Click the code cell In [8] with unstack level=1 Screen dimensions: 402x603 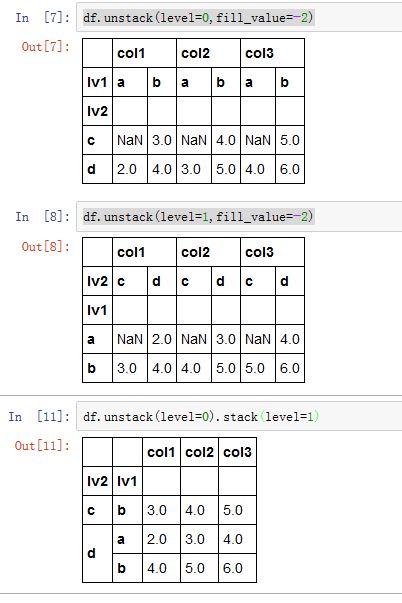pos(239,217)
